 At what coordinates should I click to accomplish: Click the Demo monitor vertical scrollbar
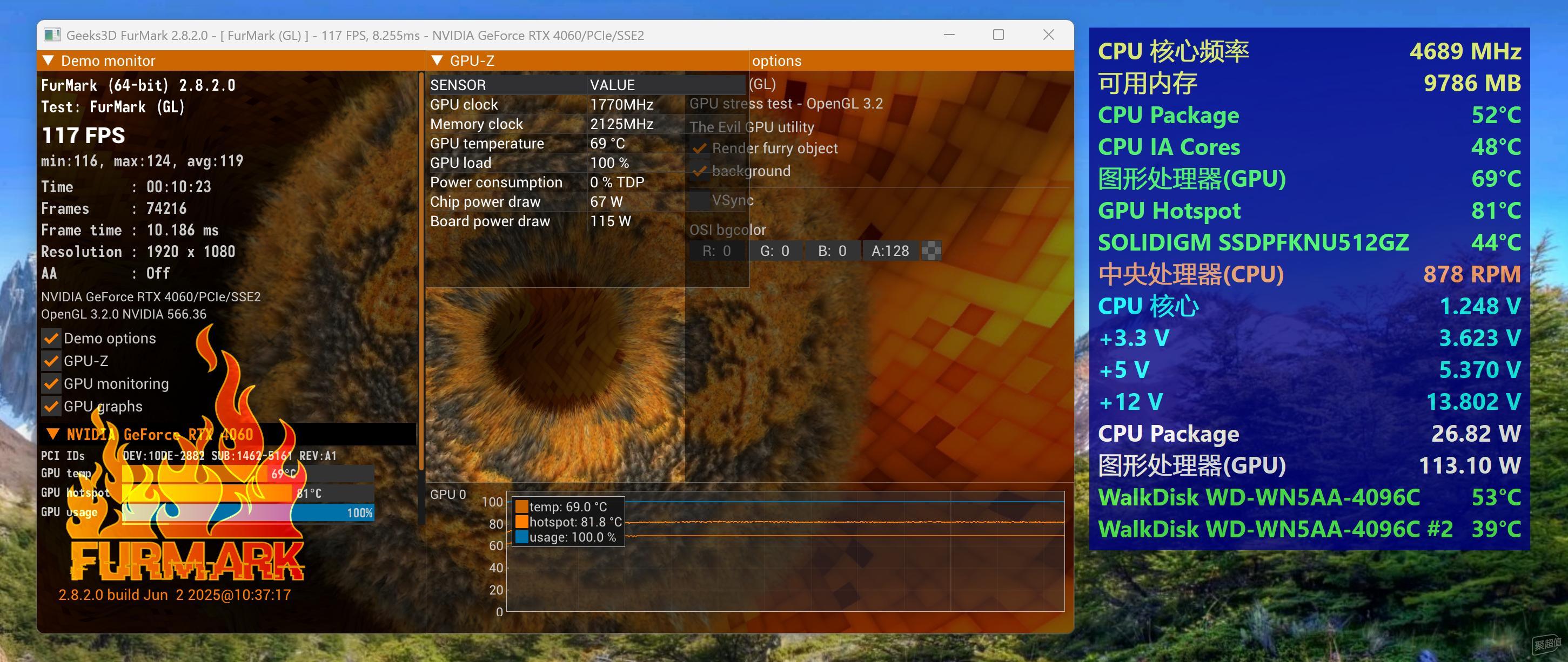[x=421, y=271]
